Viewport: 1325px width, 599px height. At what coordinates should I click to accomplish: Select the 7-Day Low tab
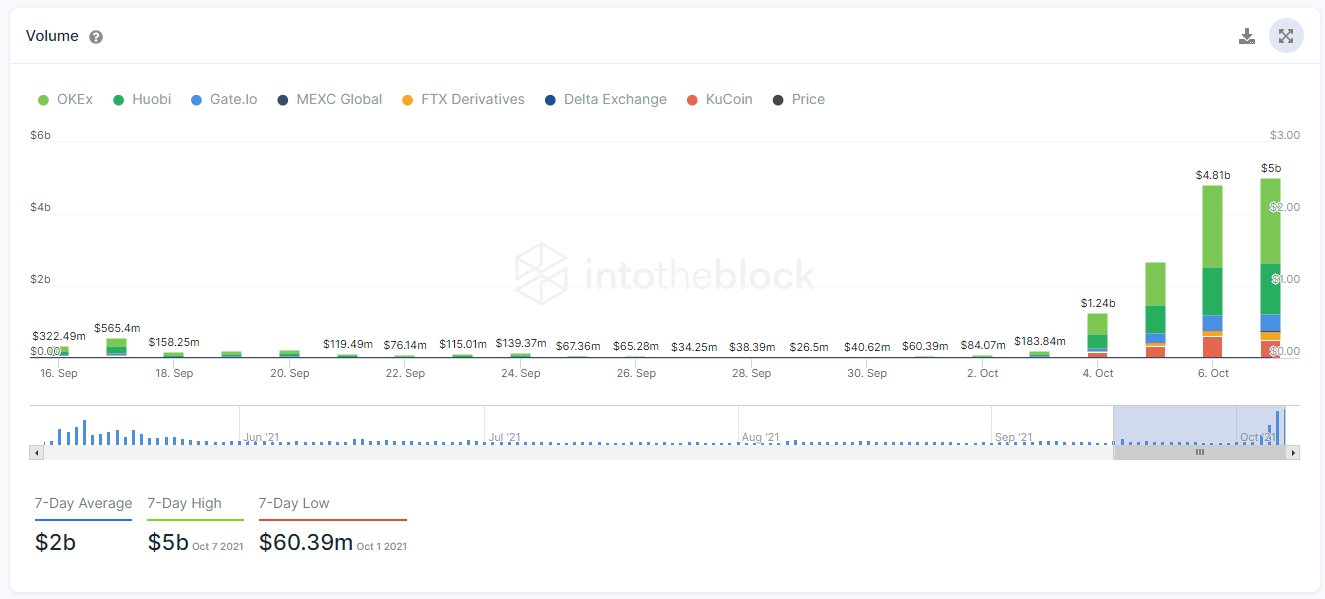pyautogui.click(x=294, y=503)
